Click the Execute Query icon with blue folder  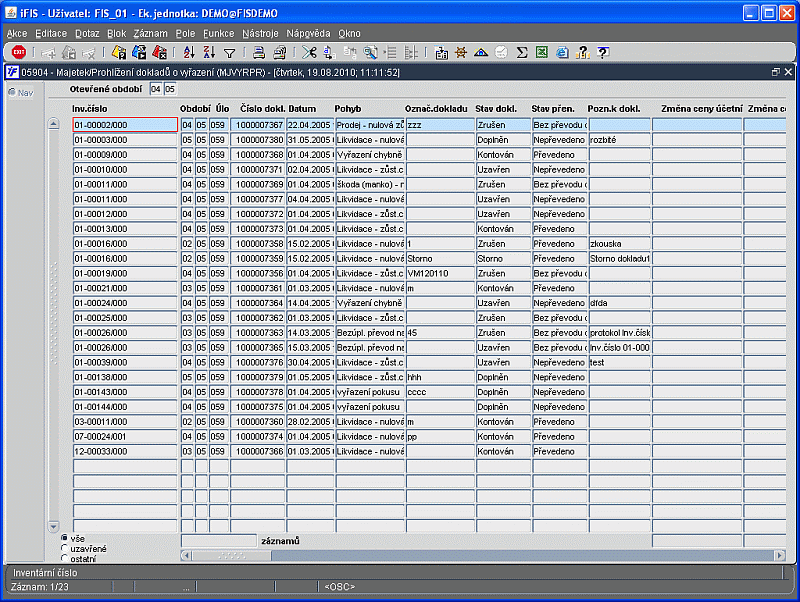[139, 52]
